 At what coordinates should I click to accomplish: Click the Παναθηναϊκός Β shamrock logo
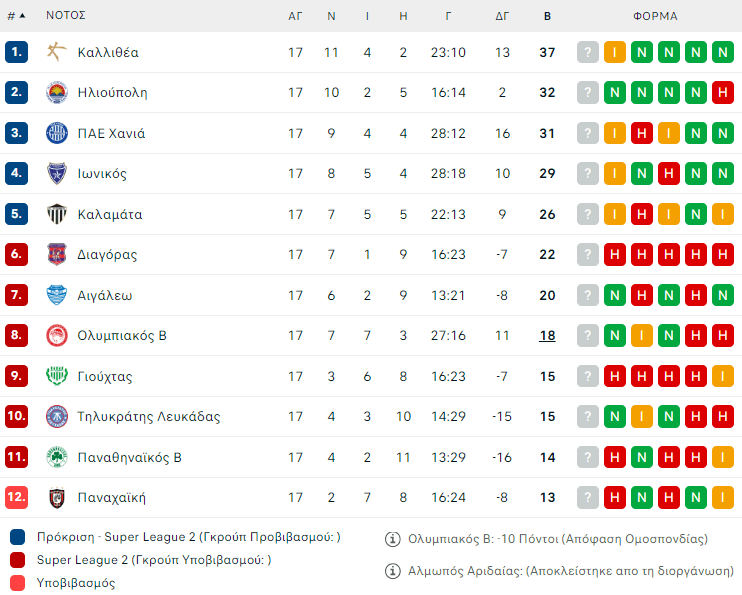click(x=57, y=457)
